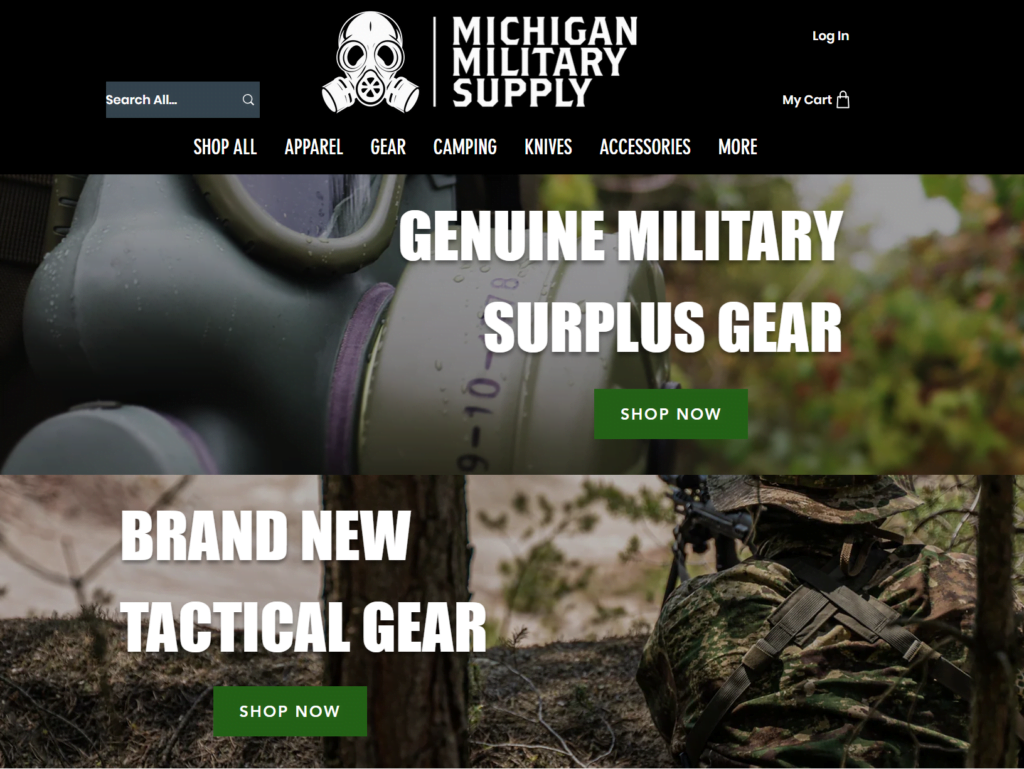Click the Brand New Tactical Gear heading
Viewport: 1024px width, 769px height.
[x=304, y=581]
